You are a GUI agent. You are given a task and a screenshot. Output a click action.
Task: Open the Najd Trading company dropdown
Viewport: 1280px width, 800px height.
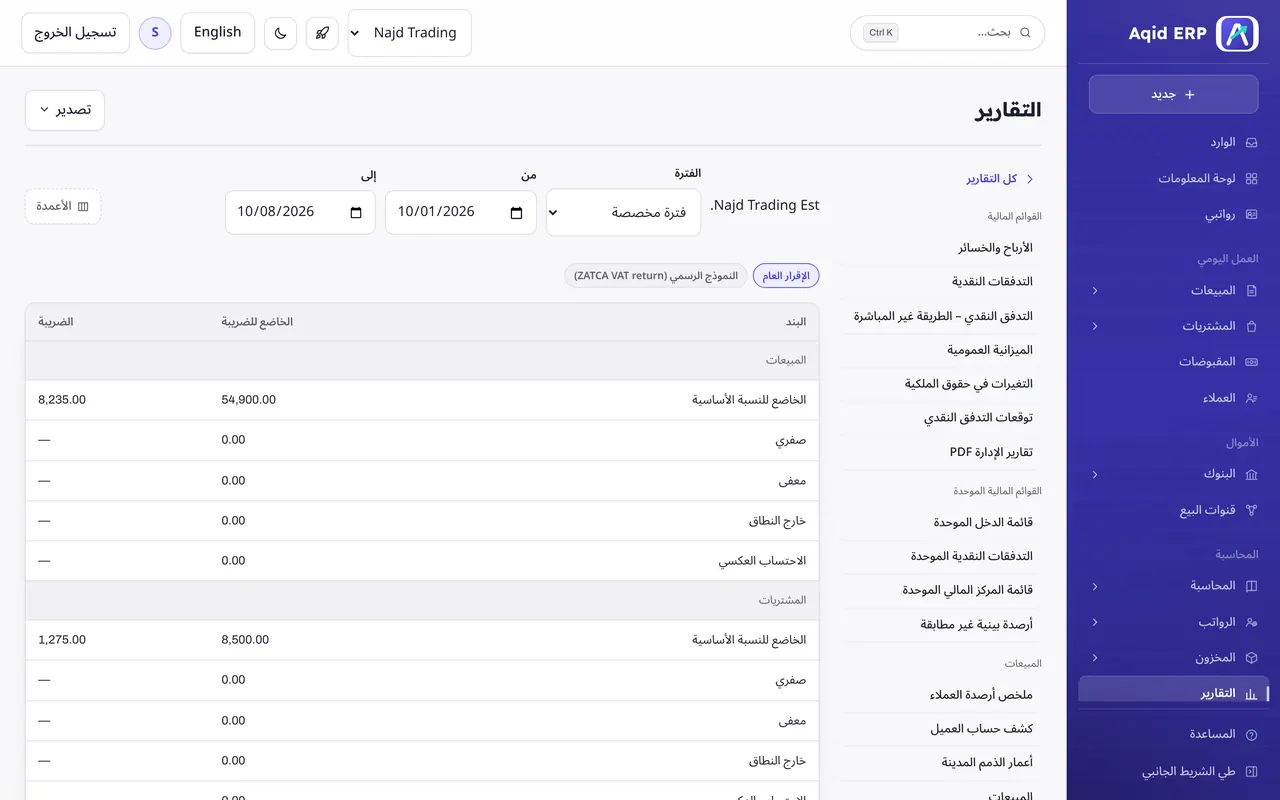tap(410, 33)
